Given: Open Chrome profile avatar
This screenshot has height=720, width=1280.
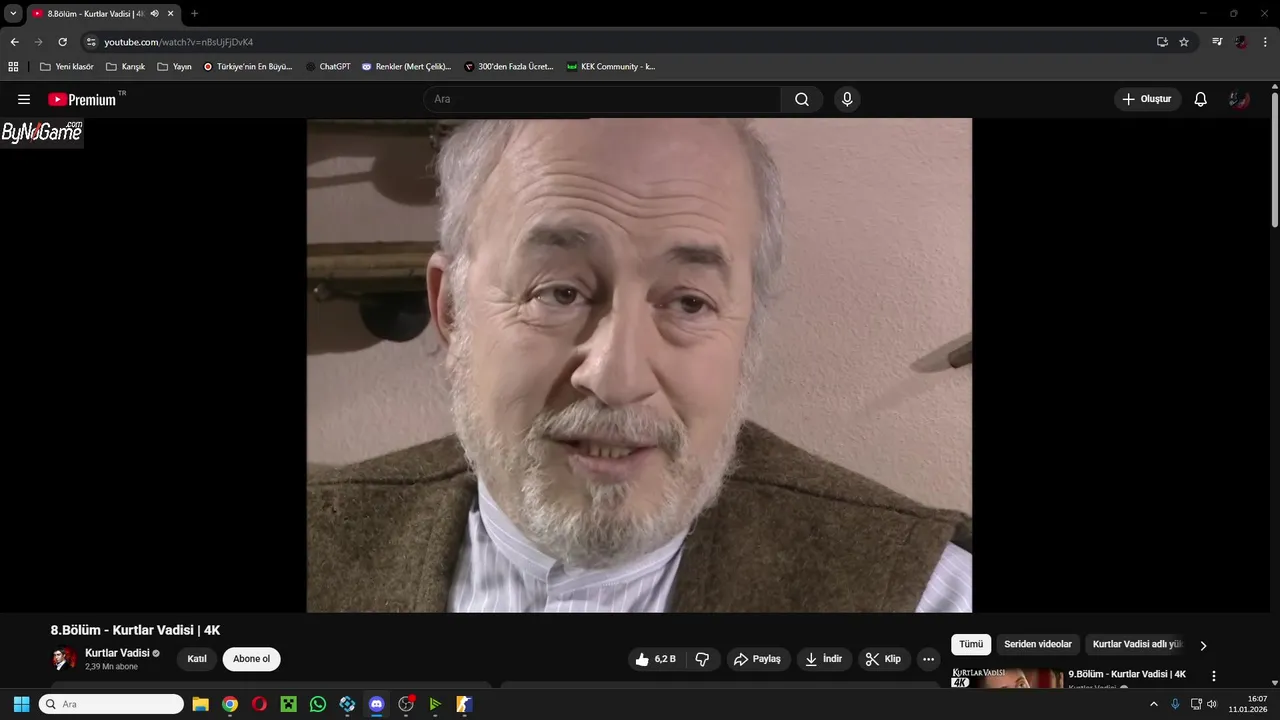Looking at the screenshot, I should point(1241,42).
